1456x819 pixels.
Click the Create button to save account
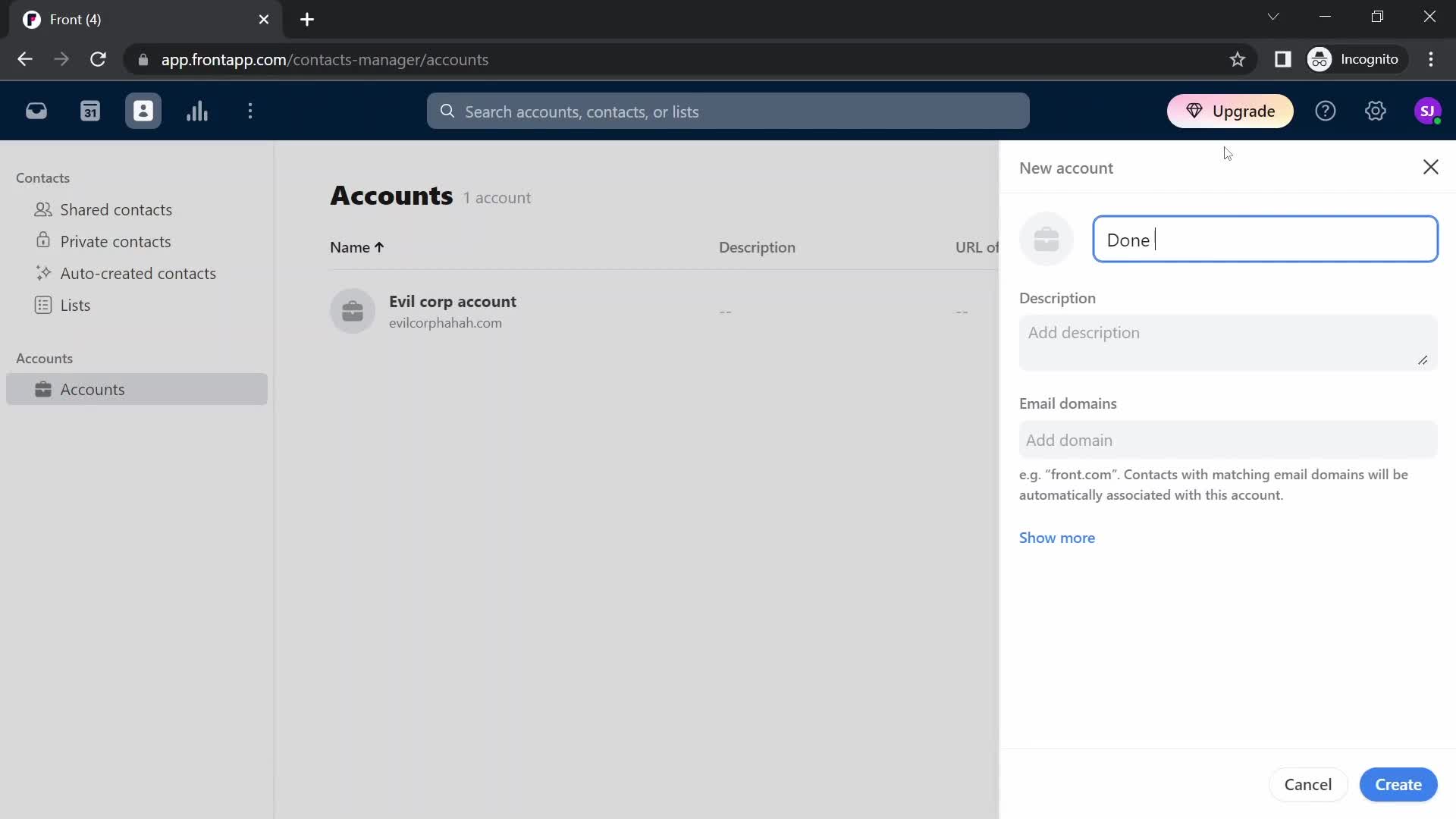(x=1398, y=784)
